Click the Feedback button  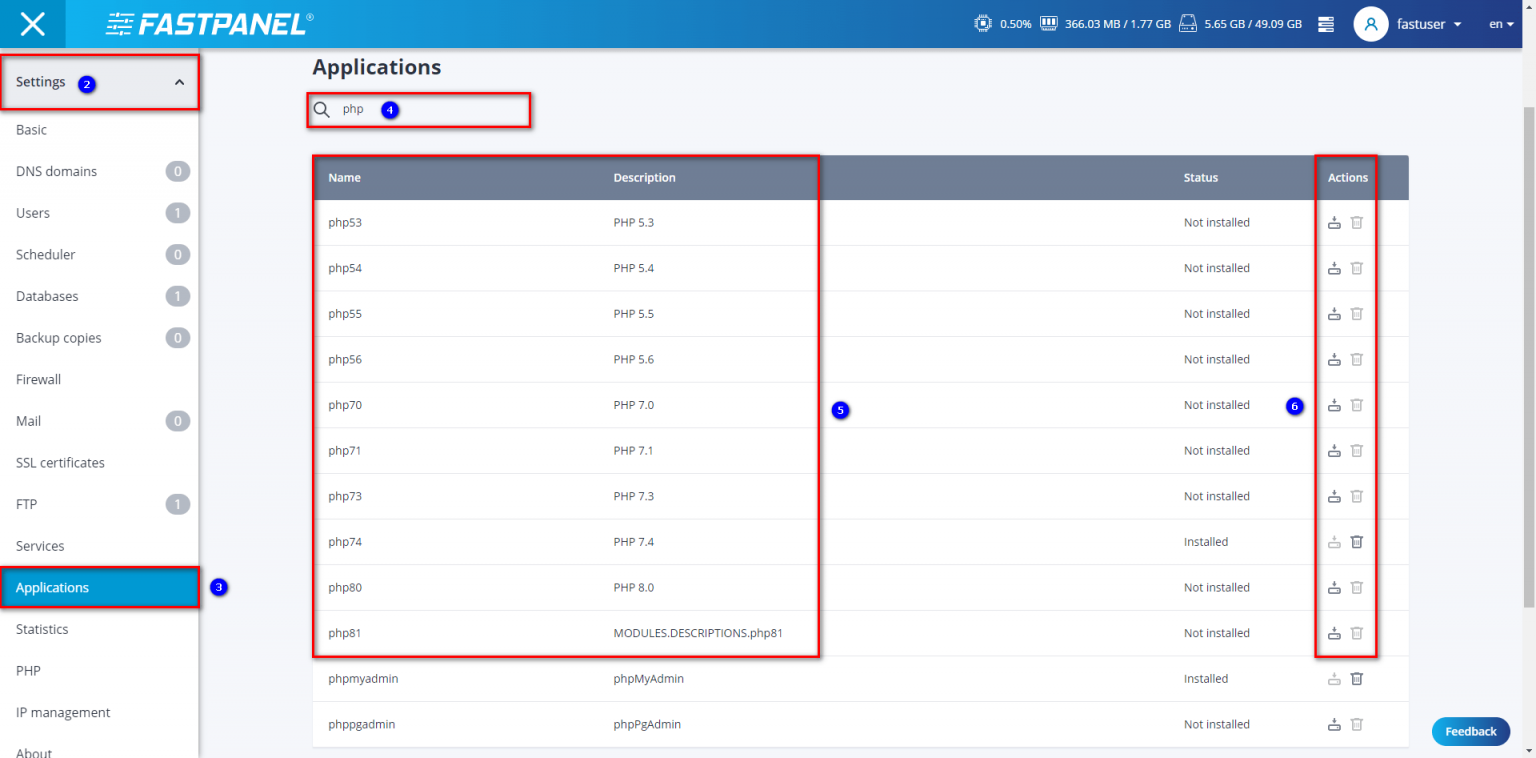[x=1471, y=732]
